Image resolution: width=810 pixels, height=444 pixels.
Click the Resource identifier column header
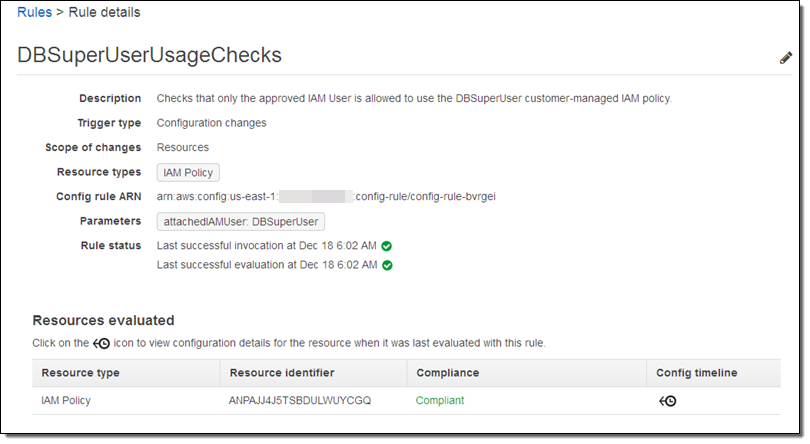coord(281,373)
